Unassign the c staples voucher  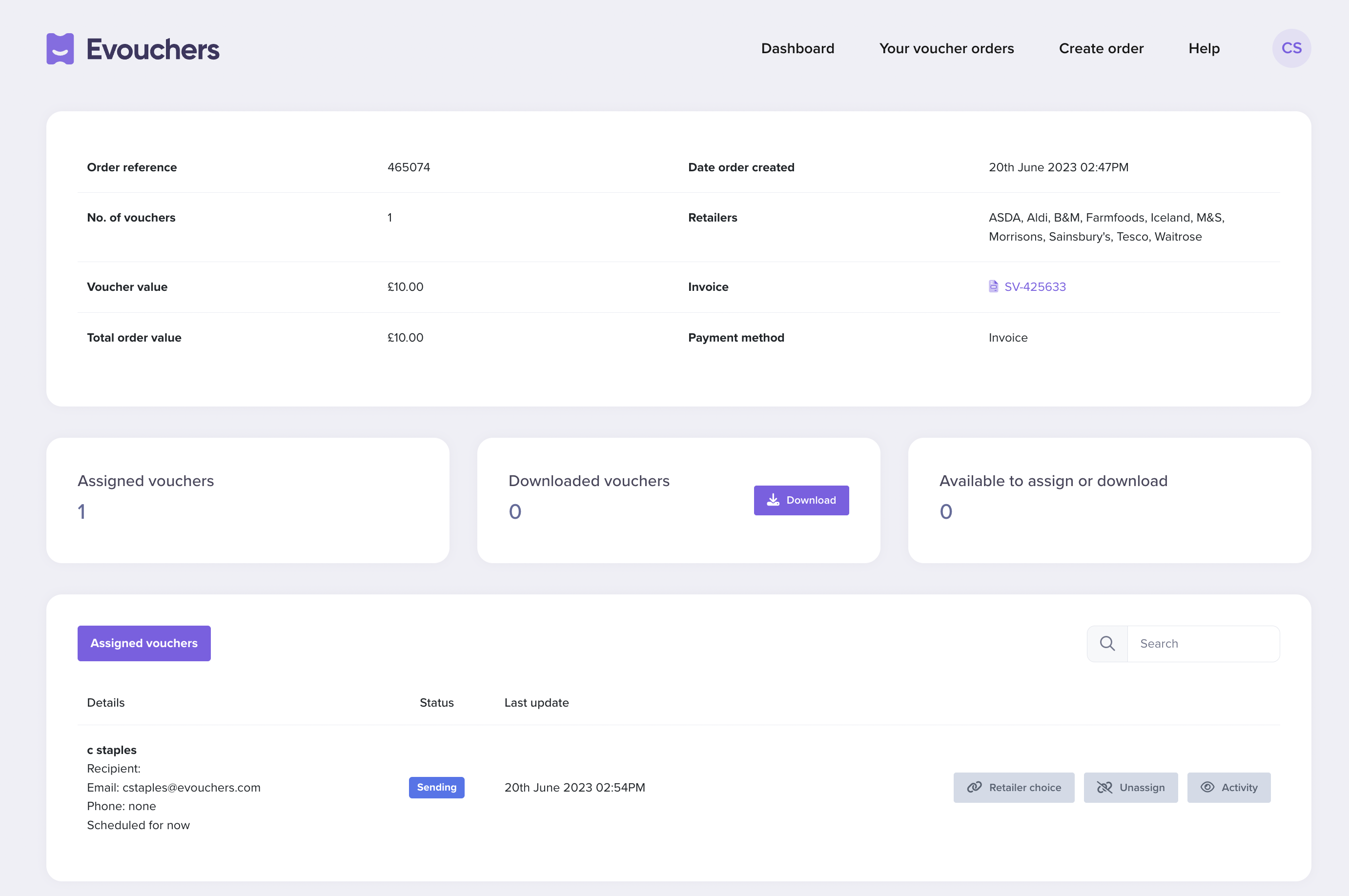tap(1131, 788)
